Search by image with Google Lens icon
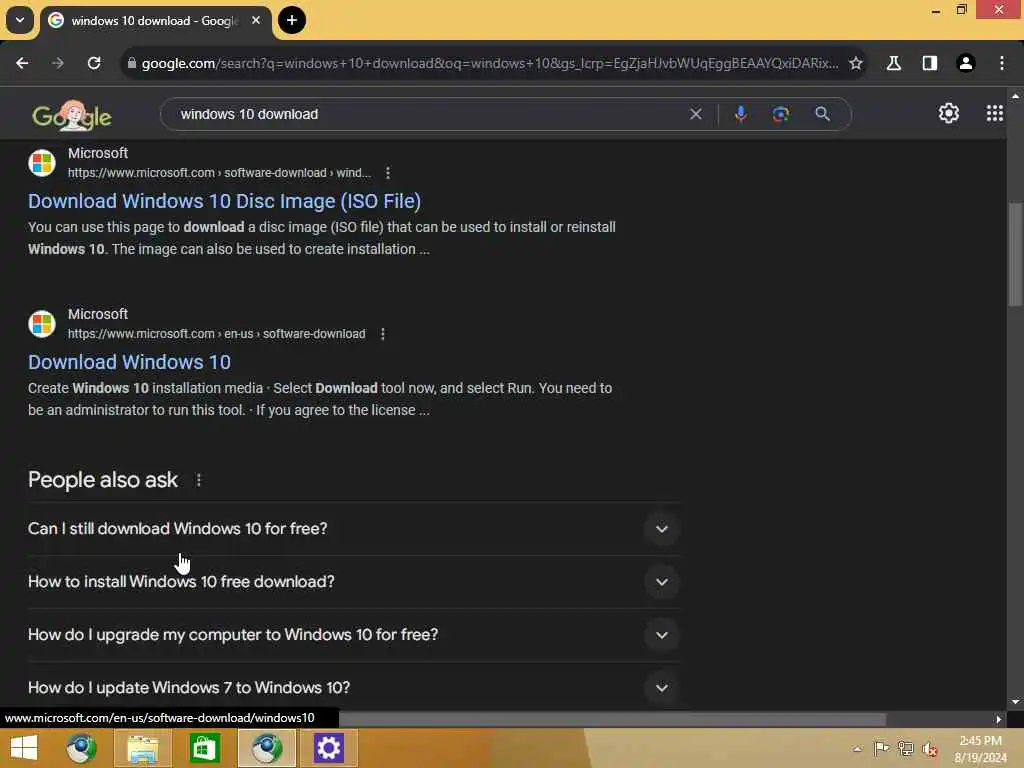Image resolution: width=1024 pixels, height=768 pixels. (x=780, y=114)
